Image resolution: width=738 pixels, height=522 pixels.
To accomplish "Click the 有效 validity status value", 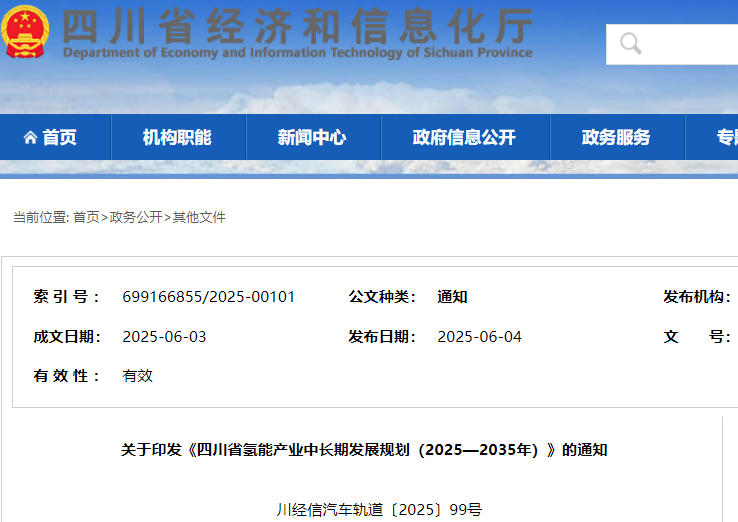I will click(137, 376).
